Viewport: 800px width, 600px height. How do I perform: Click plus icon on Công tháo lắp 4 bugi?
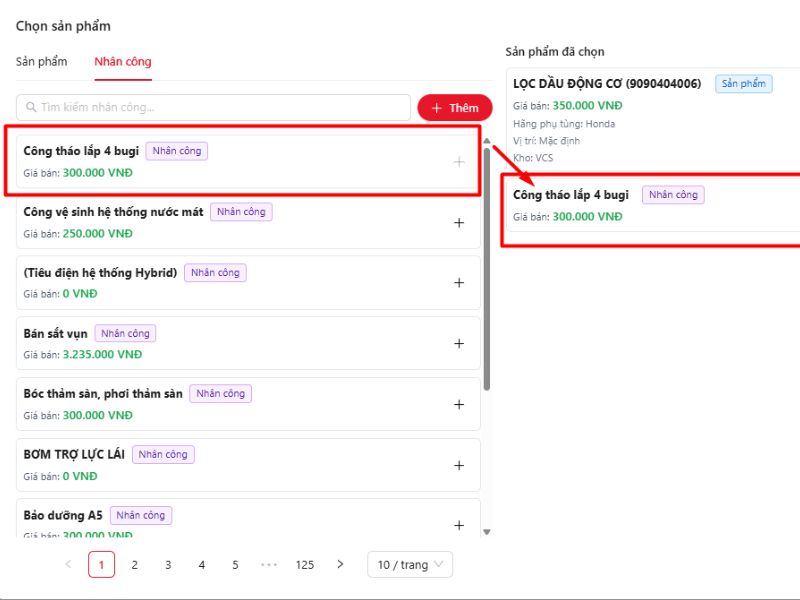coord(459,161)
